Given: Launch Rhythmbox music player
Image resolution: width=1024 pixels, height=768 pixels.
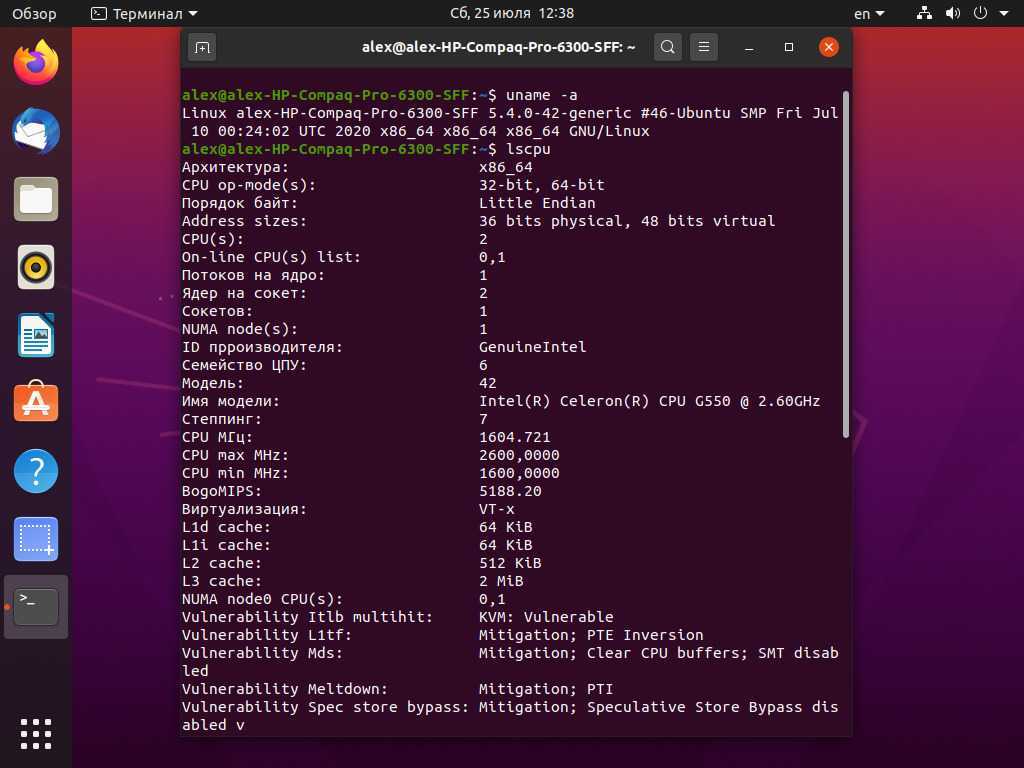Looking at the screenshot, I should 36,267.
